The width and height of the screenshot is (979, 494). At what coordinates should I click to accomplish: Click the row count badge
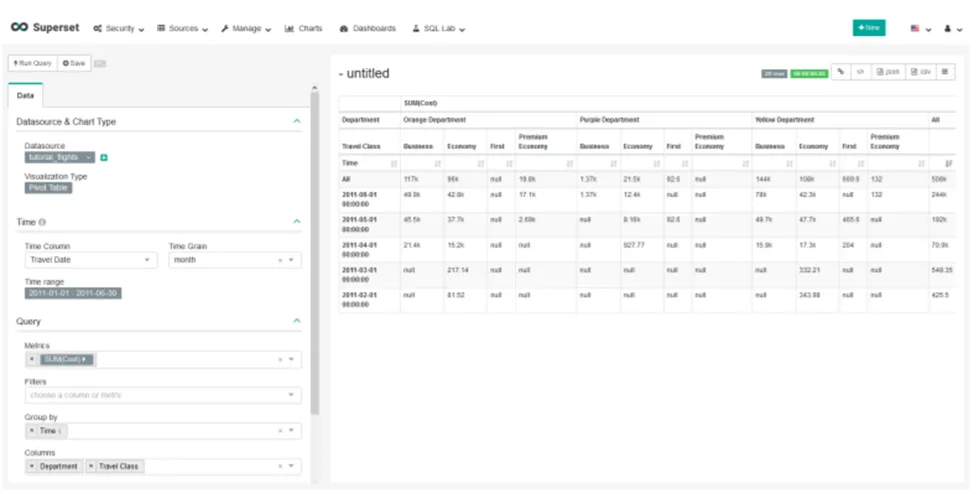(x=774, y=74)
